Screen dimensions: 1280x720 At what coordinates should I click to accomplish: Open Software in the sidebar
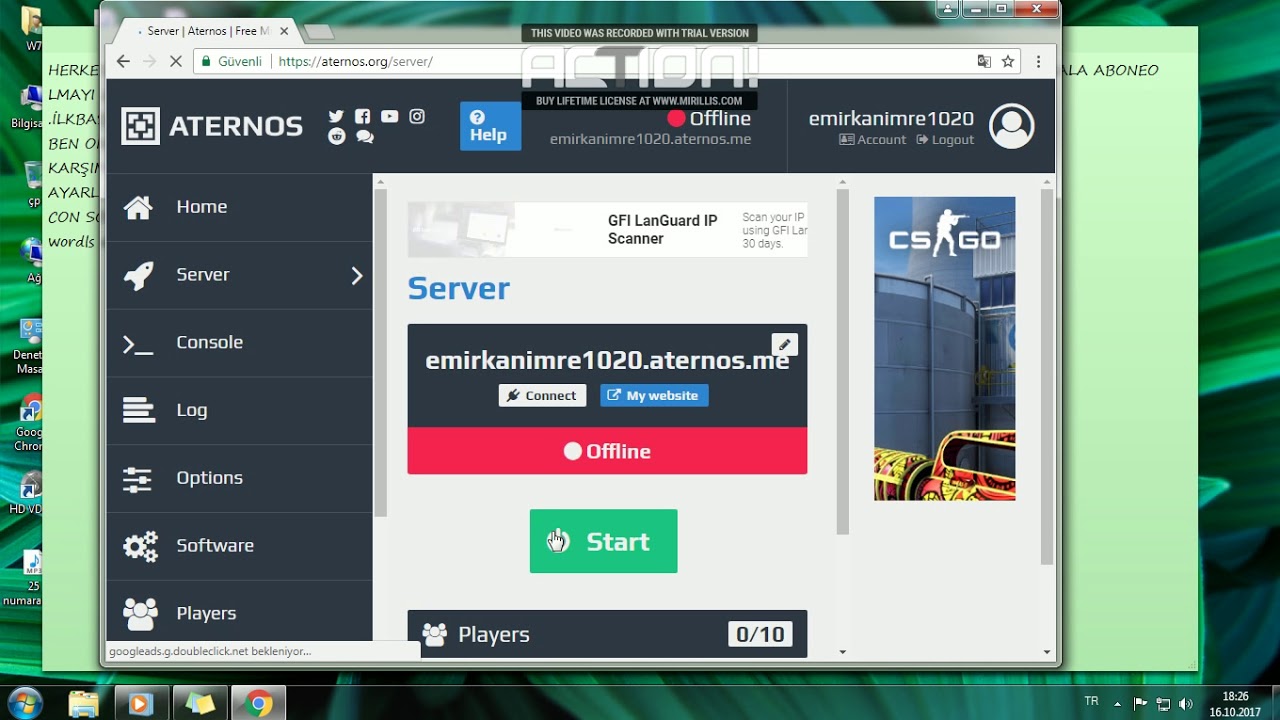point(239,546)
